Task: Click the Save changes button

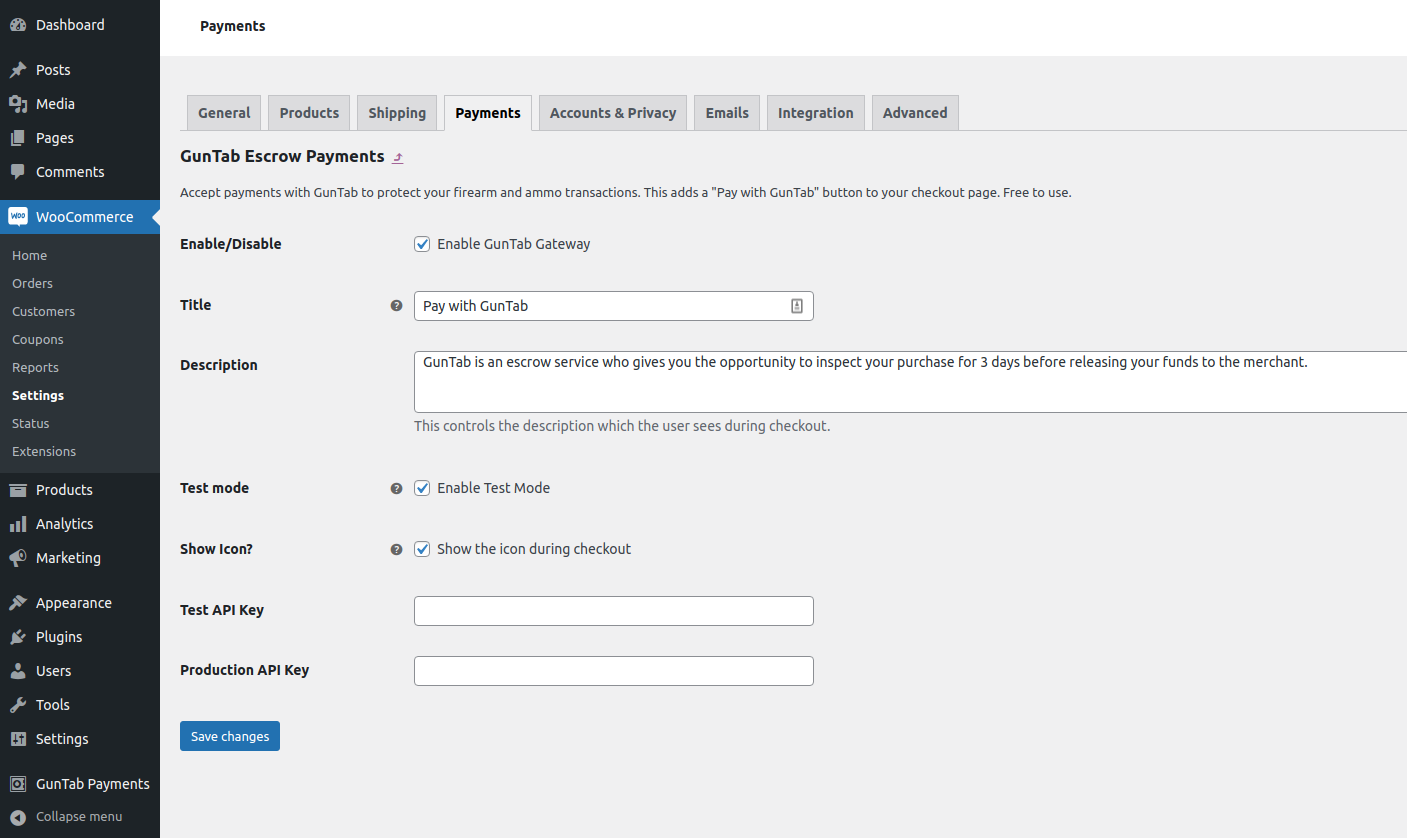Action: click(x=230, y=736)
